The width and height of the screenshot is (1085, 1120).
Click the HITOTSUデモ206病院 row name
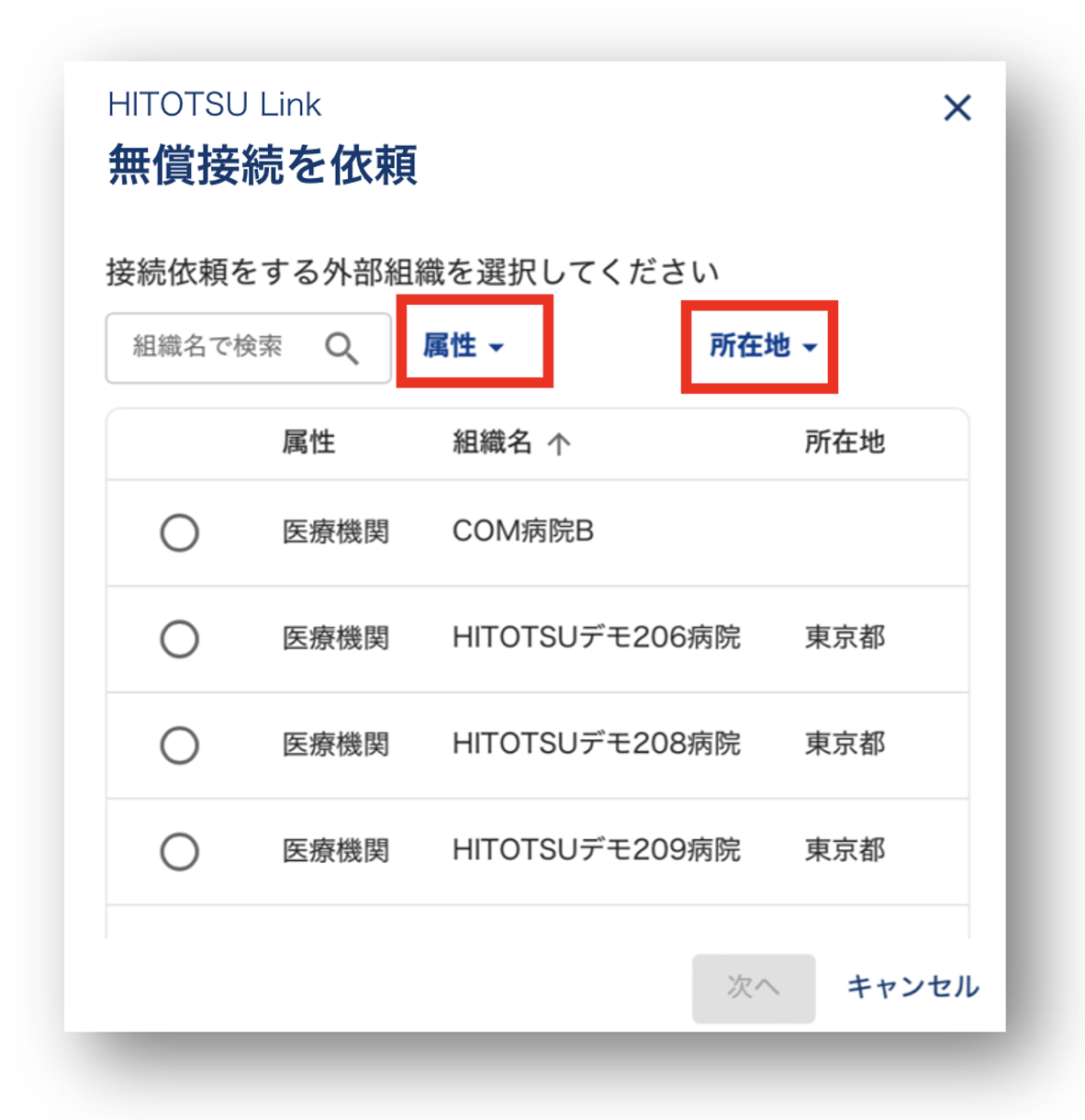(x=596, y=638)
